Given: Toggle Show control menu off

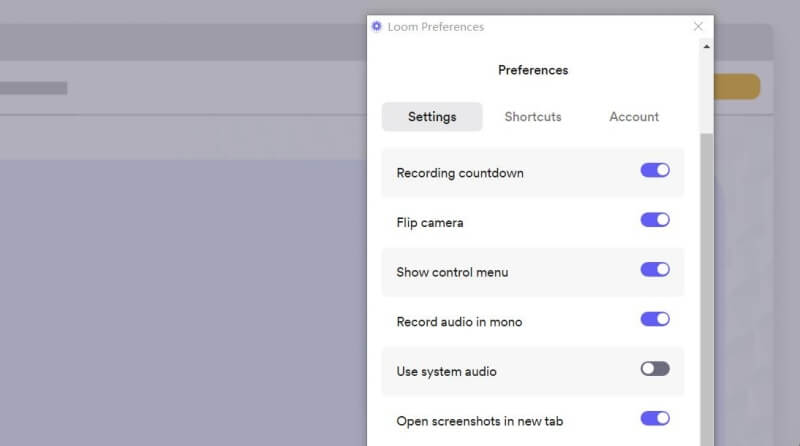Looking at the screenshot, I should coord(655,270).
